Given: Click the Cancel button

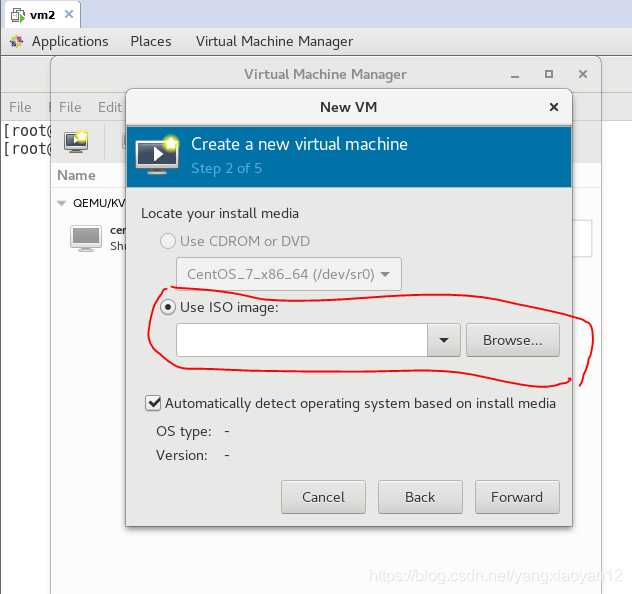Looking at the screenshot, I should [323, 497].
